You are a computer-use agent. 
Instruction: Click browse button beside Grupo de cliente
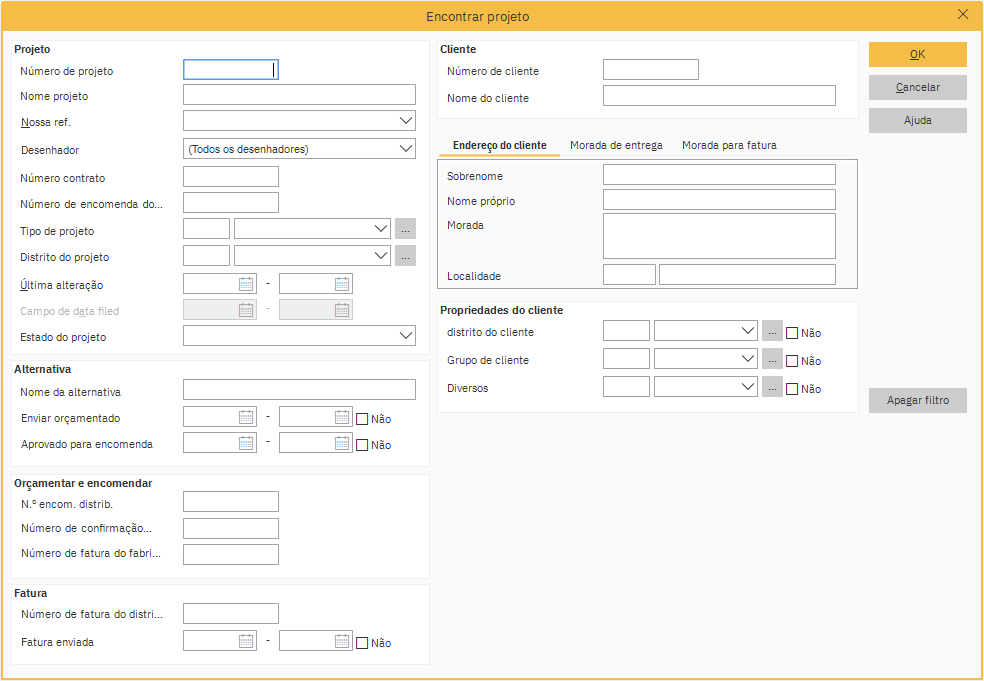coord(772,359)
